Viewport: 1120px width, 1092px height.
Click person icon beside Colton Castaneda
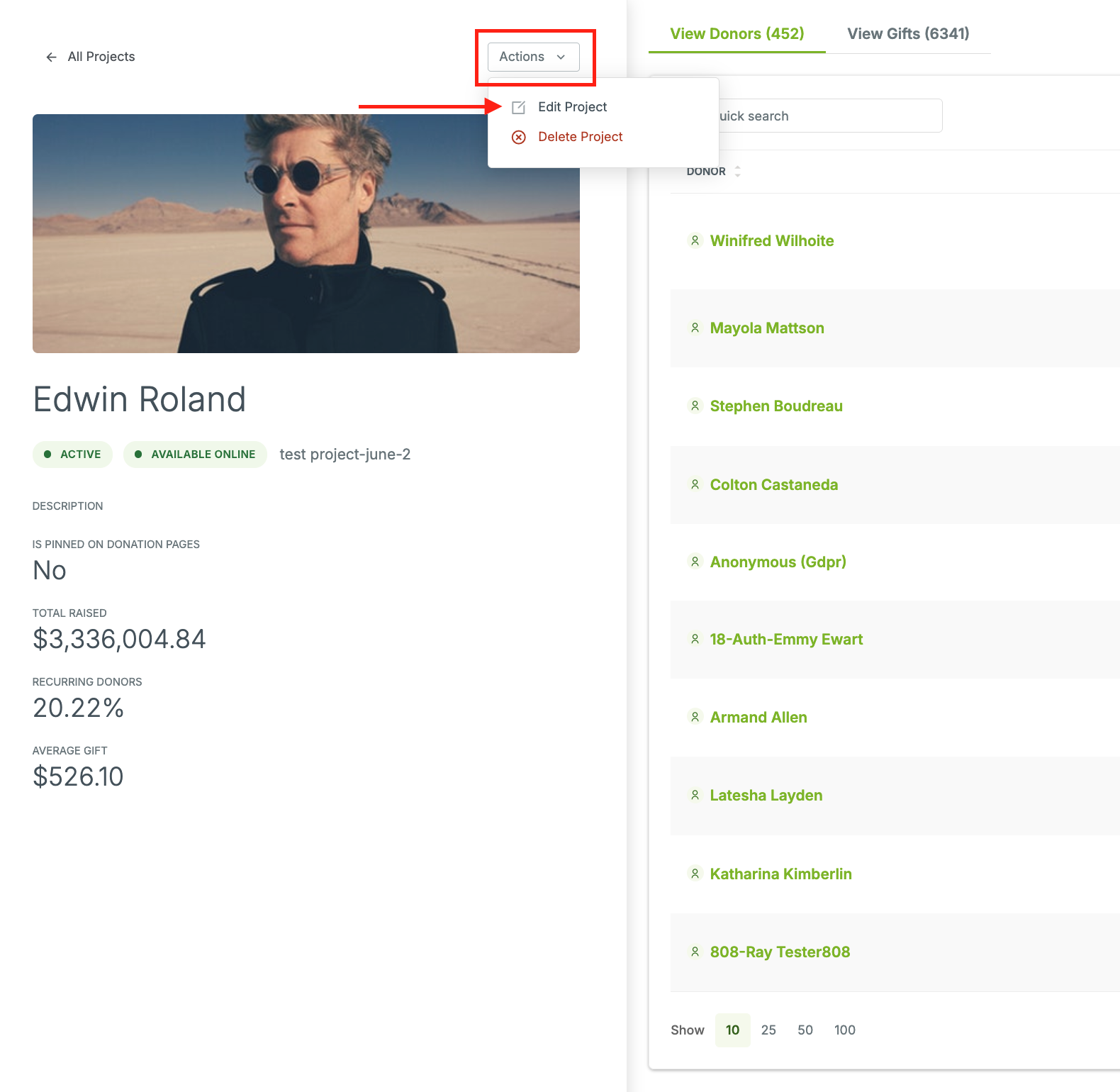[695, 485]
